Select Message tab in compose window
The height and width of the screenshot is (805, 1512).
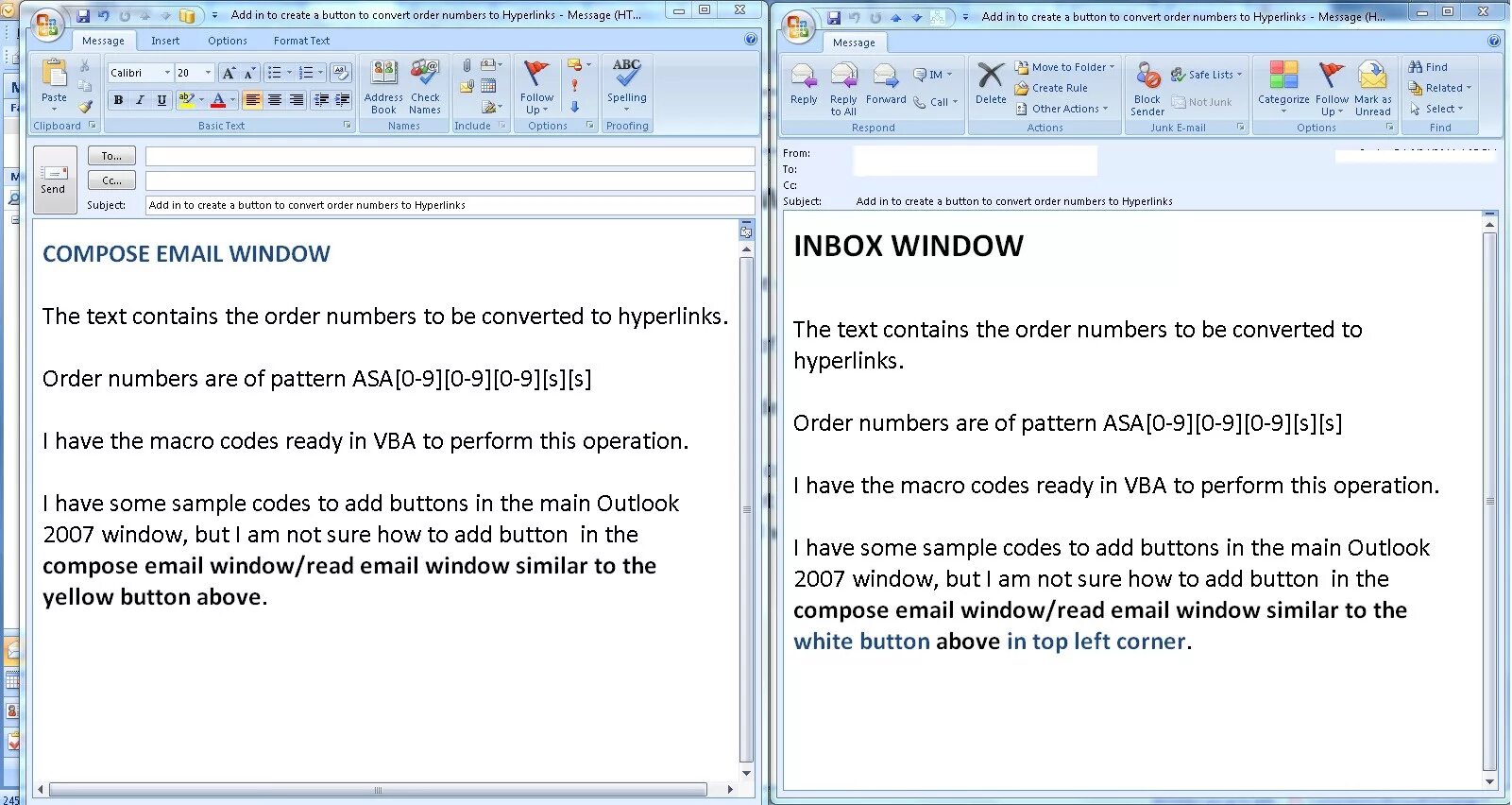(103, 41)
